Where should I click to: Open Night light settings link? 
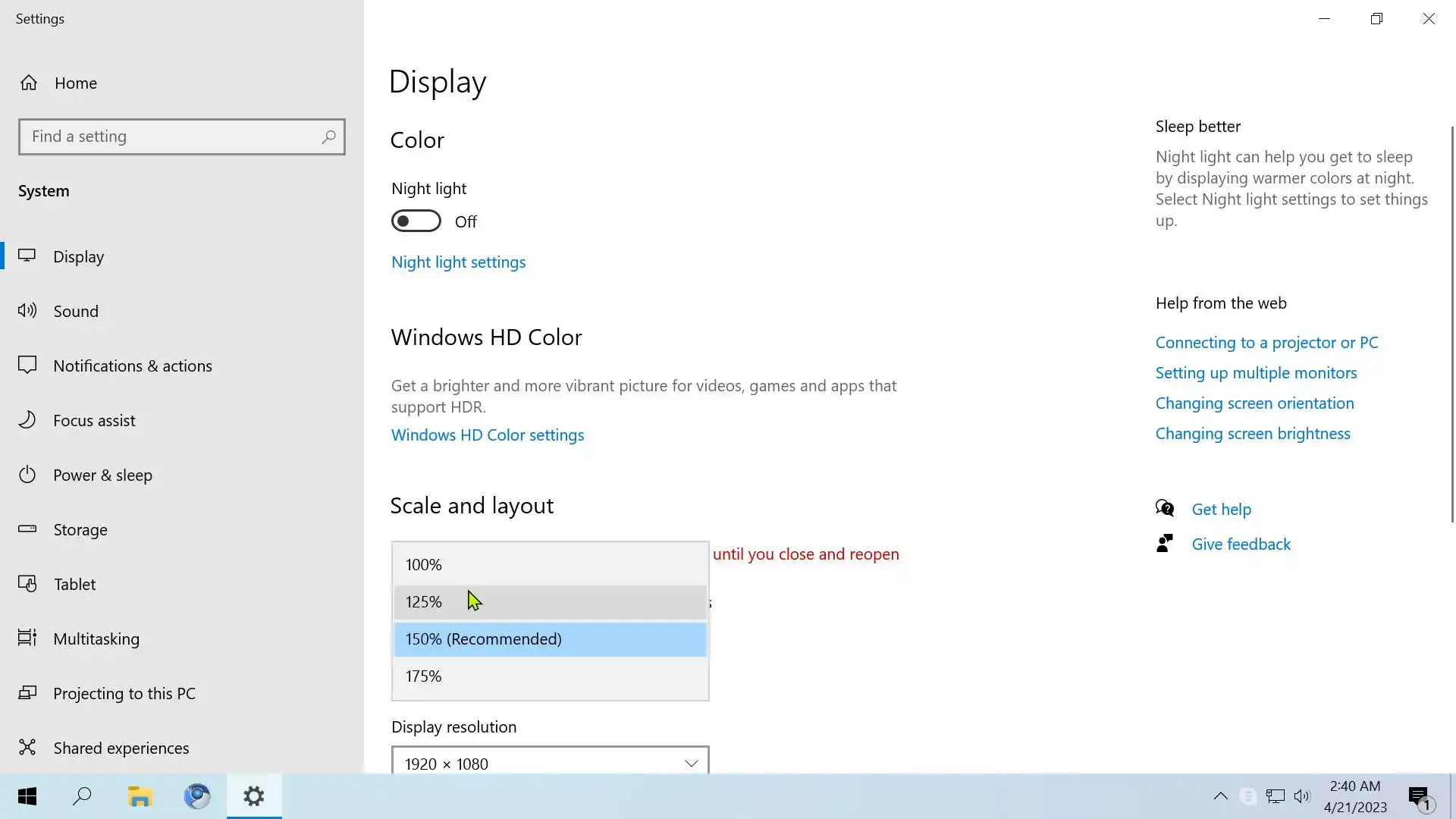point(458,262)
